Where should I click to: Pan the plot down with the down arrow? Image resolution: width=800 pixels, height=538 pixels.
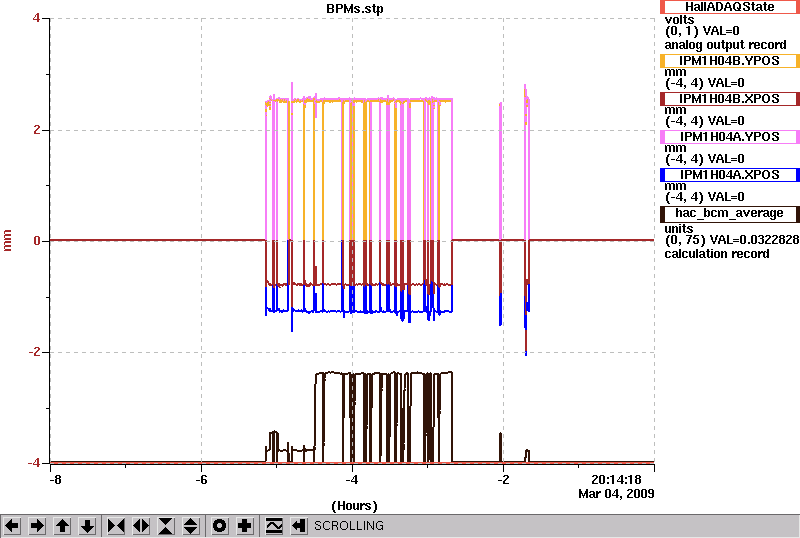click(x=88, y=526)
